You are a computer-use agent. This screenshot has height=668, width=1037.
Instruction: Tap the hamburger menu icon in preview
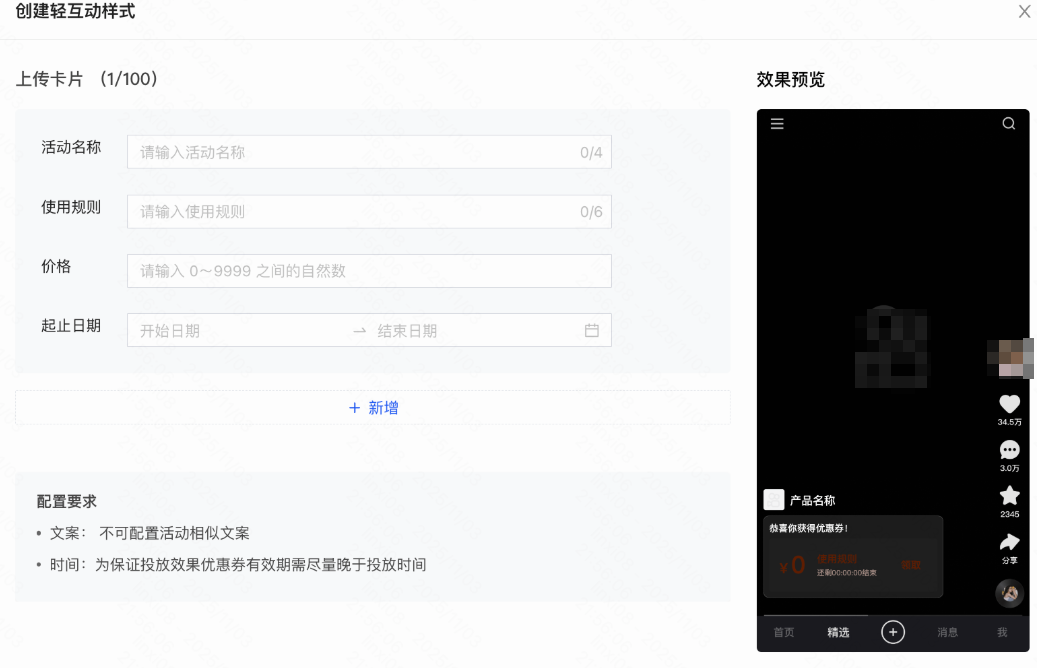tap(777, 124)
